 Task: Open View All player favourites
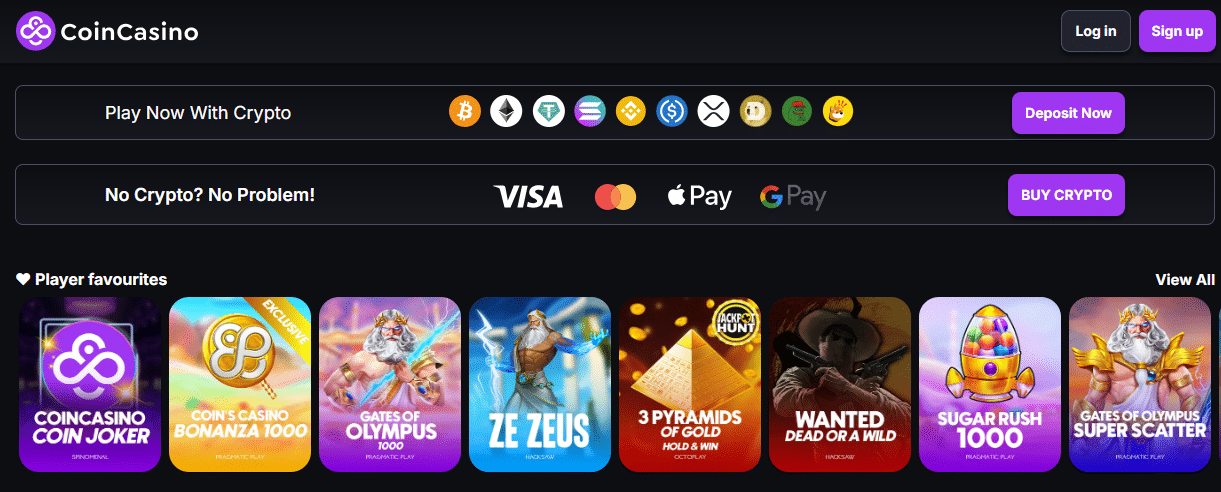1185,279
